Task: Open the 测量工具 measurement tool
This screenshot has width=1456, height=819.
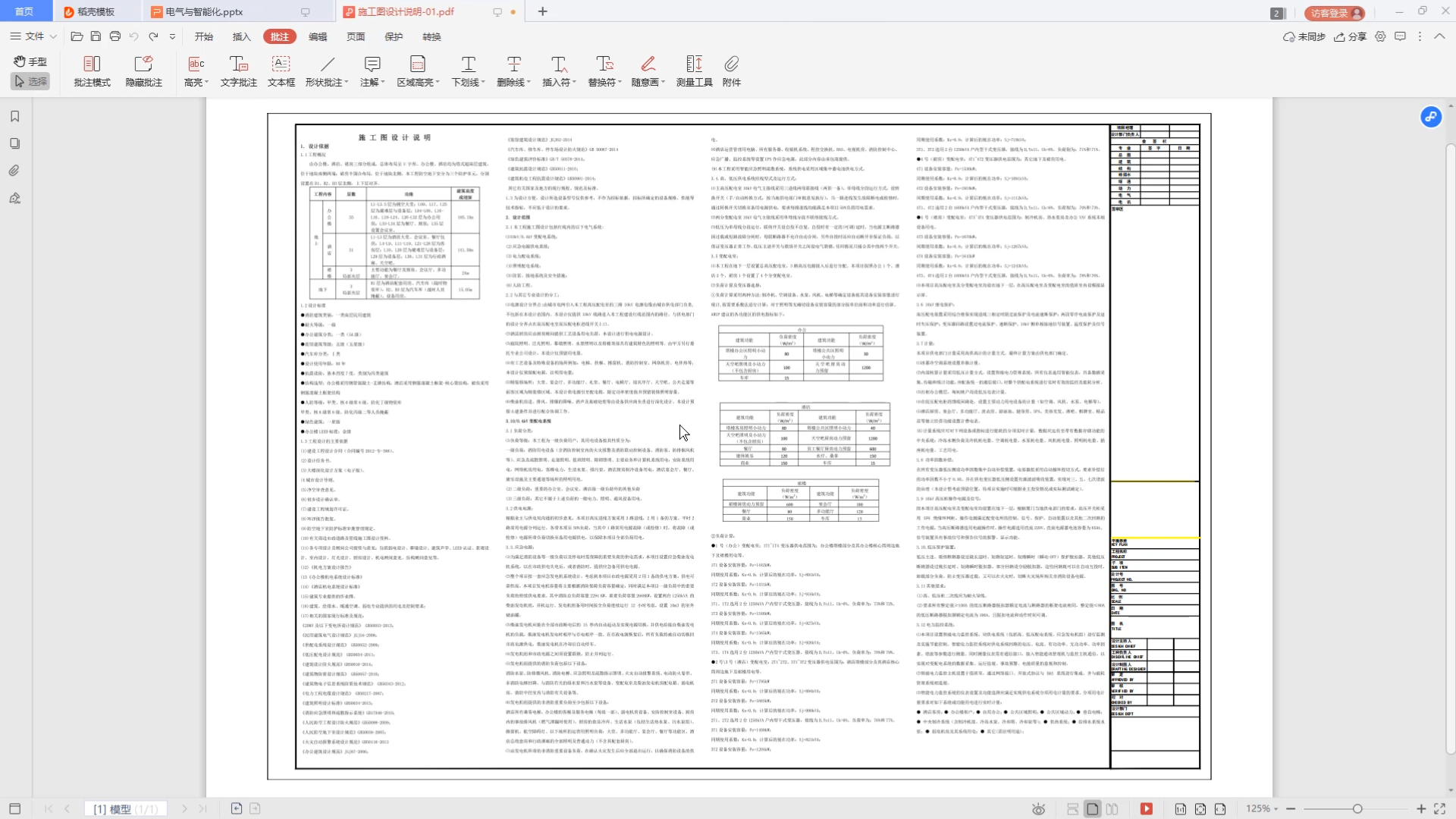Action: (694, 71)
